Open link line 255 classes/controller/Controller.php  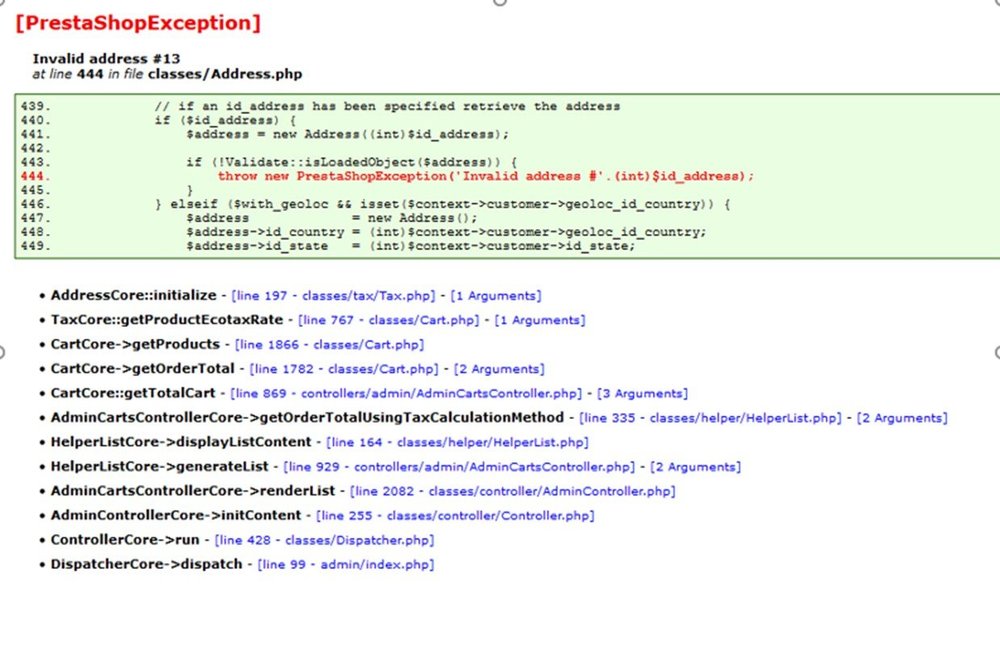(455, 516)
